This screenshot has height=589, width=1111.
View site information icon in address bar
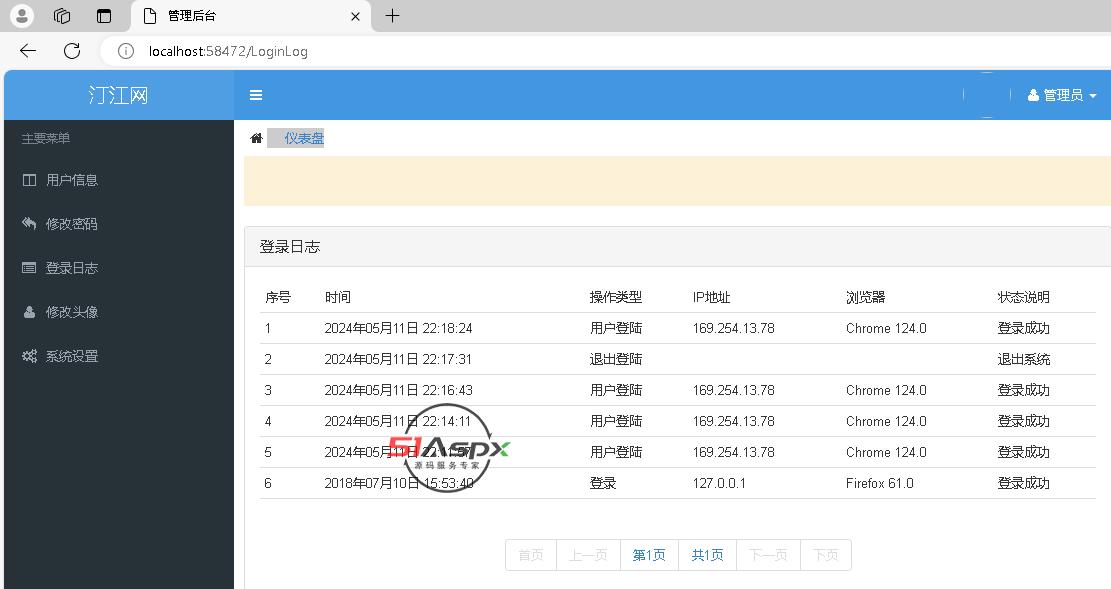click(125, 51)
